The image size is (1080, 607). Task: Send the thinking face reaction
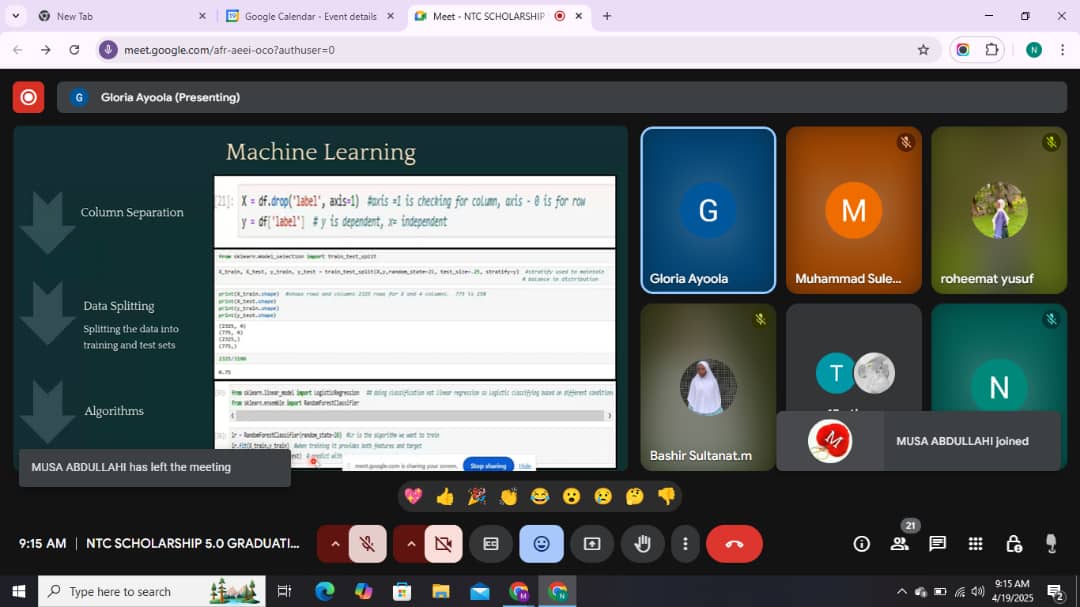click(635, 496)
